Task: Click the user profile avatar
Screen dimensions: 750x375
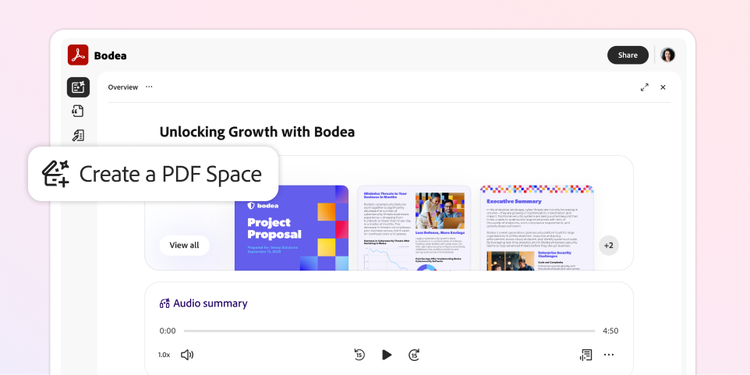Action: click(x=668, y=55)
